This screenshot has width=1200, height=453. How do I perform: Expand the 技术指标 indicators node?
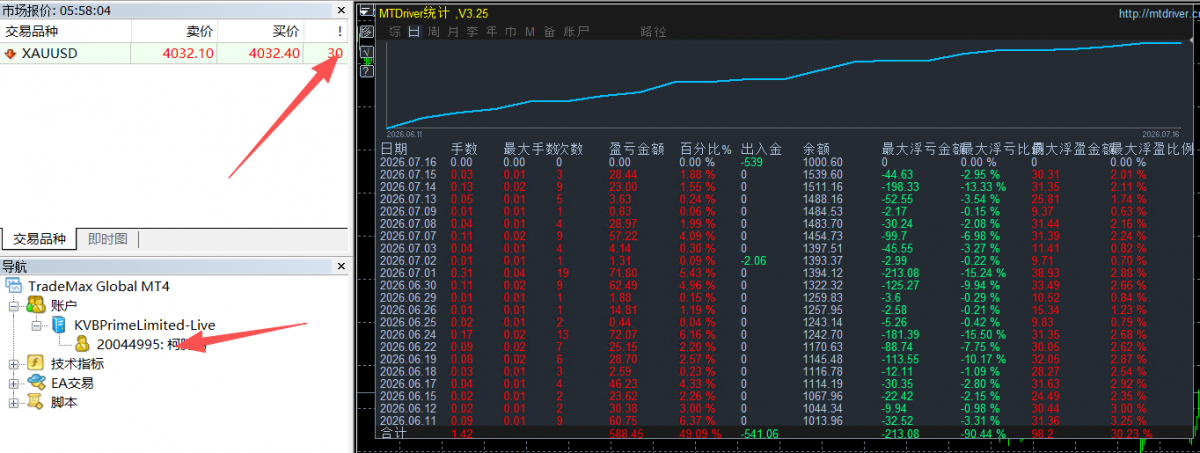pos(13,364)
